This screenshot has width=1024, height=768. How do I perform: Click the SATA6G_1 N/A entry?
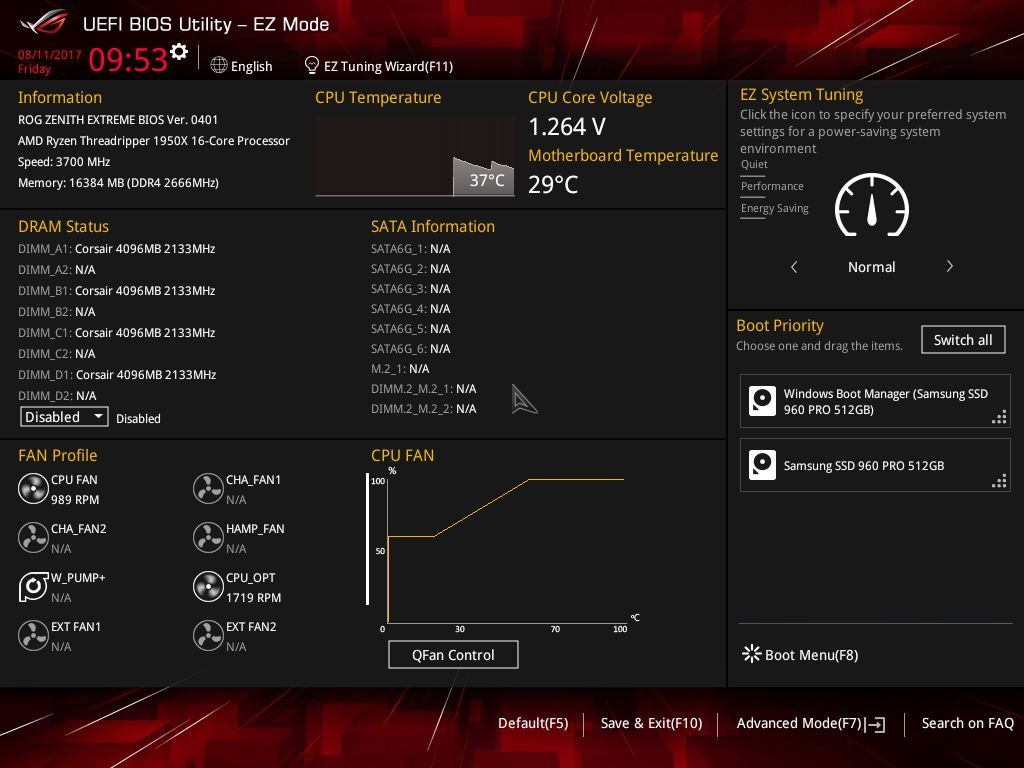411,249
